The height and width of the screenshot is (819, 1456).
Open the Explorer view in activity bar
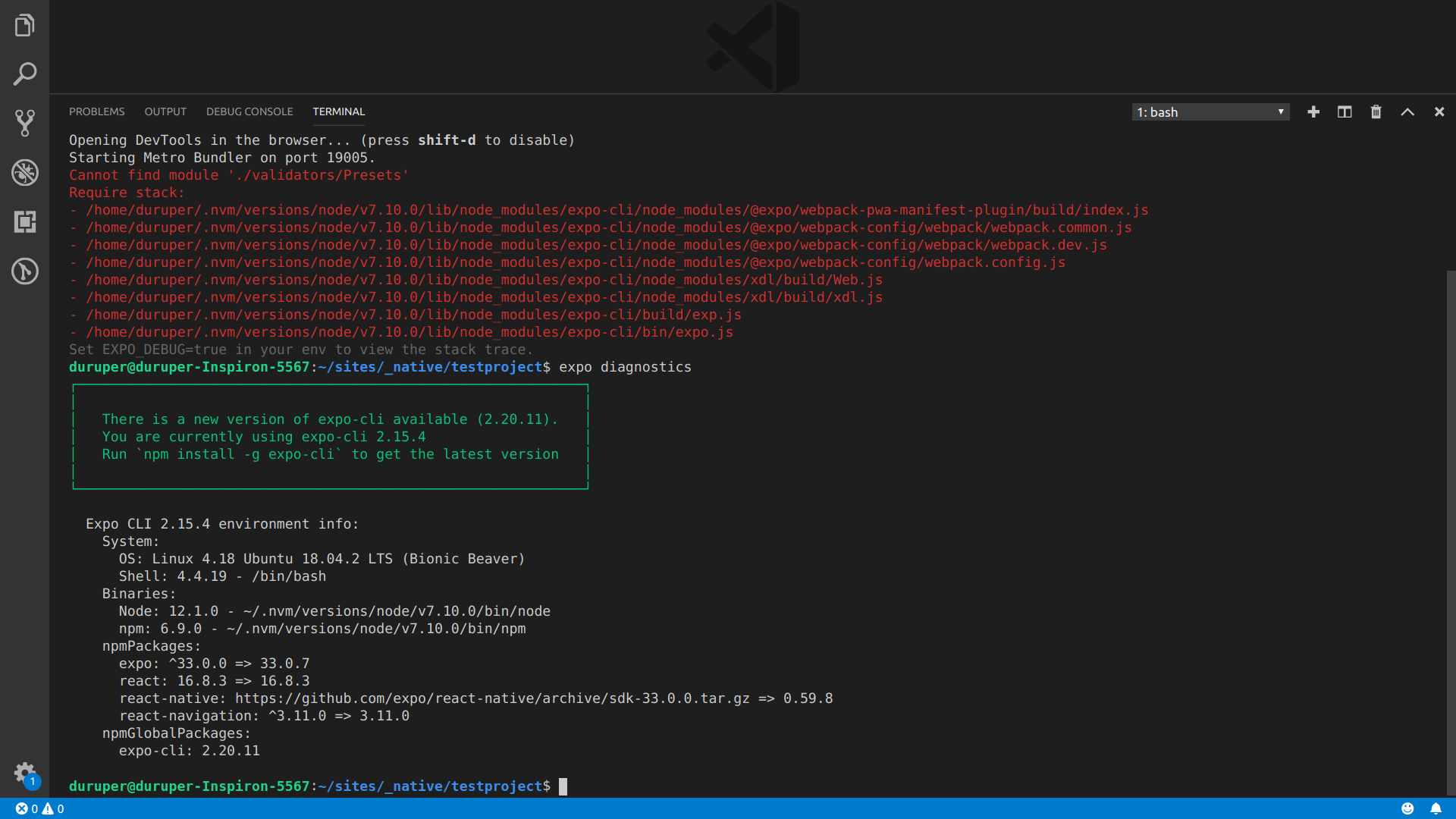(24, 25)
